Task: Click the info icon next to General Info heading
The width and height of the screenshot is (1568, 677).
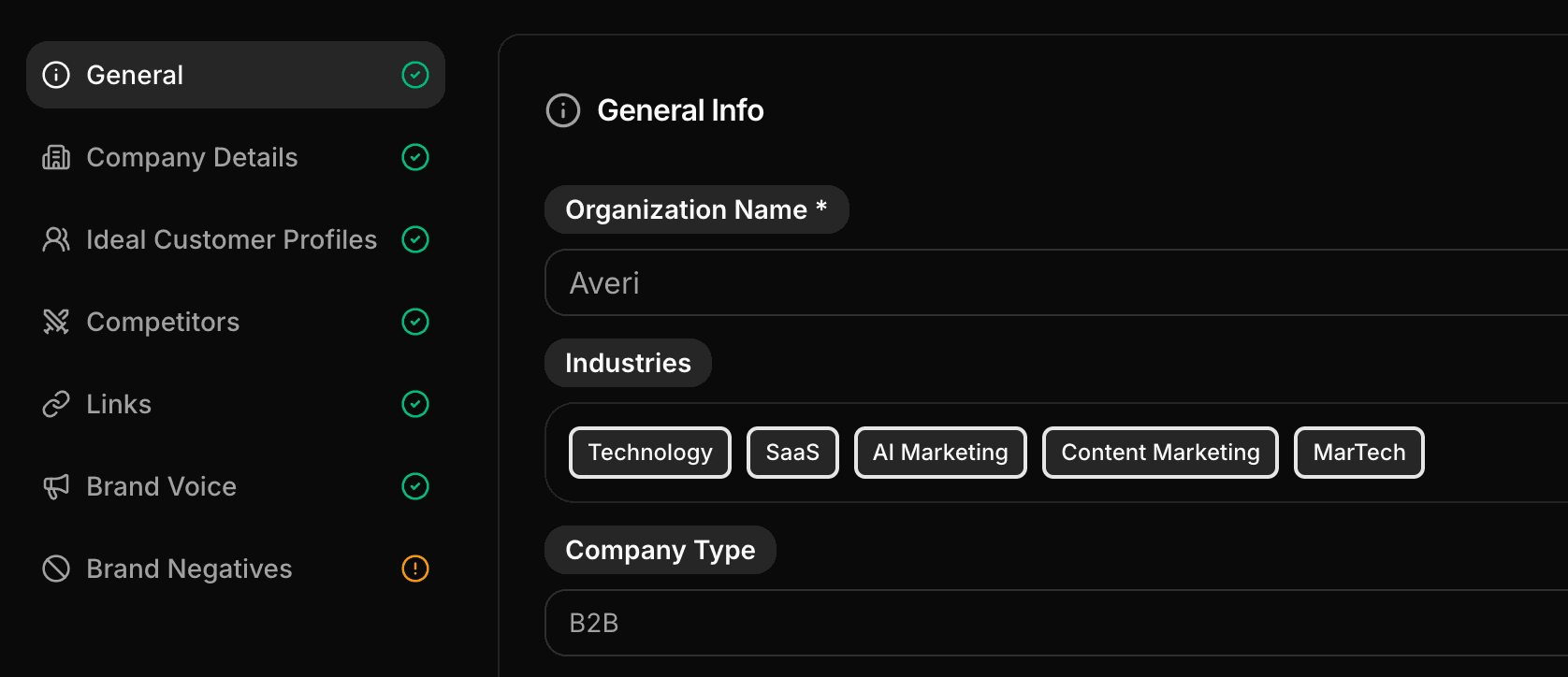Action: click(x=563, y=110)
